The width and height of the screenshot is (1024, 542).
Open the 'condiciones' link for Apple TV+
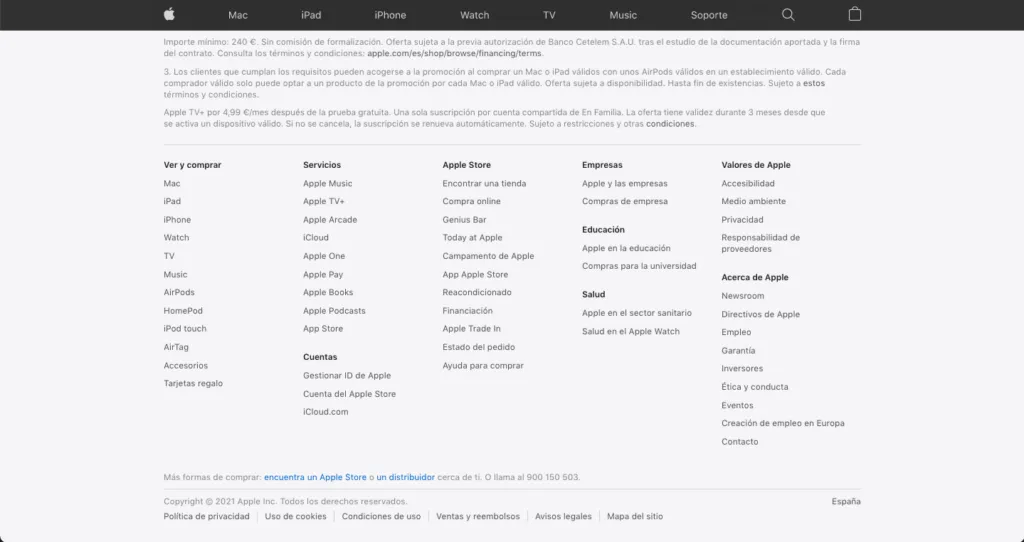pos(670,124)
